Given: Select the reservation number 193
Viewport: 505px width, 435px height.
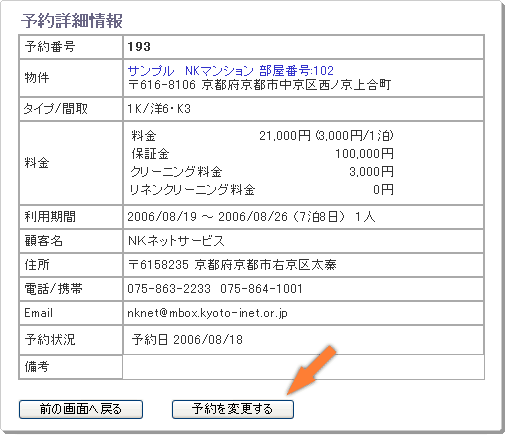Looking at the screenshot, I should tap(139, 47).
